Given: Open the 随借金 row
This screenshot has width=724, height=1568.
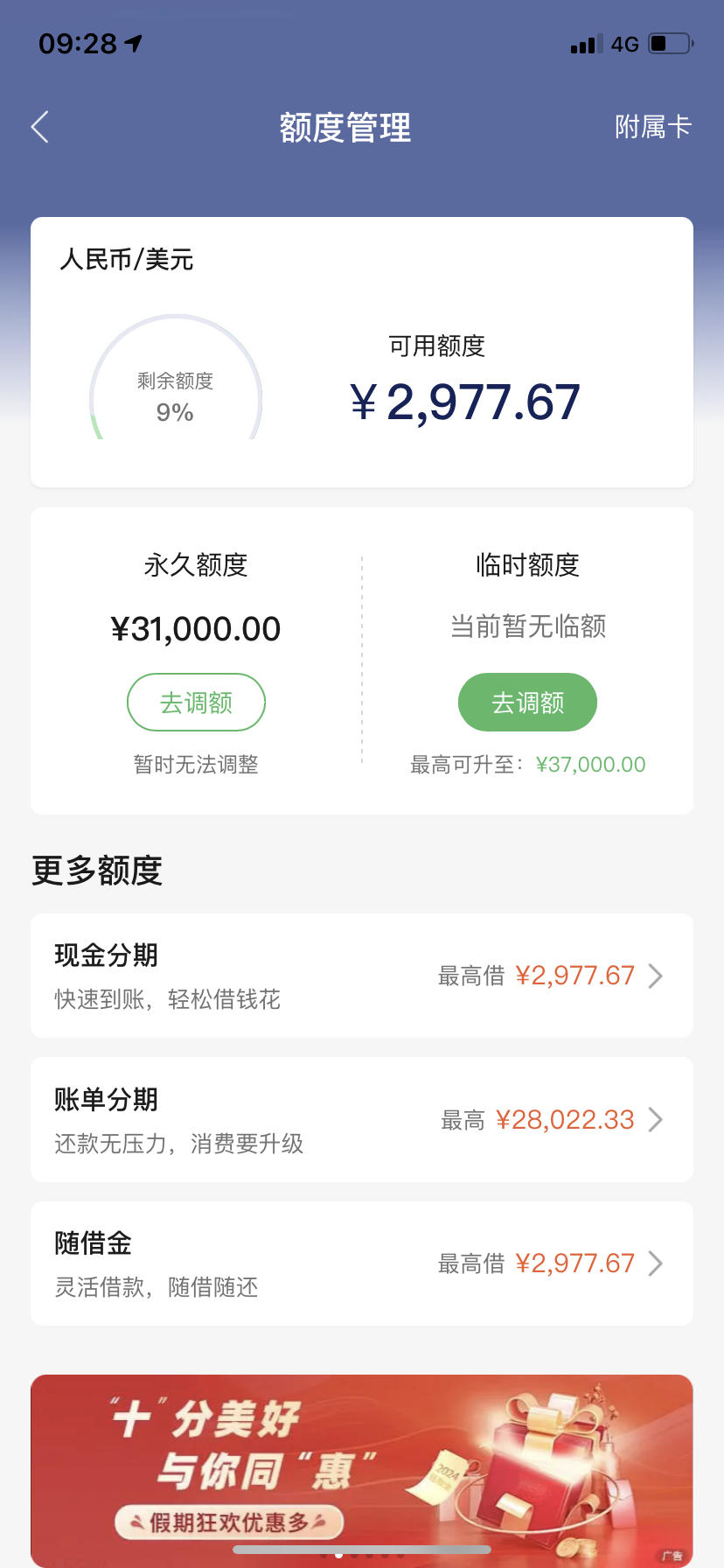Looking at the screenshot, I should [x=362, y=1263].
